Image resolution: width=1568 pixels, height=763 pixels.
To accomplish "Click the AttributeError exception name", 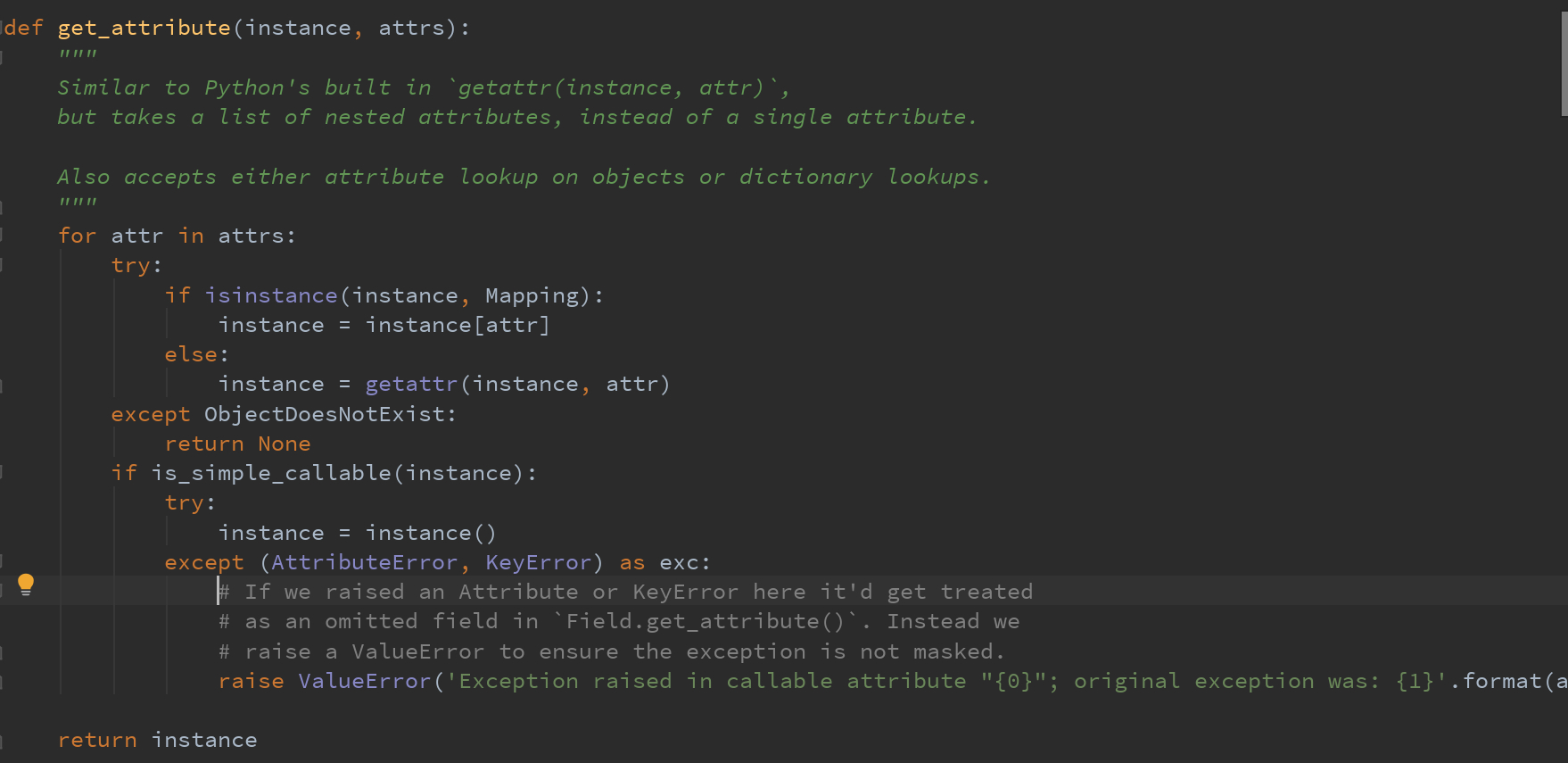I will click(x=364, y=562).
